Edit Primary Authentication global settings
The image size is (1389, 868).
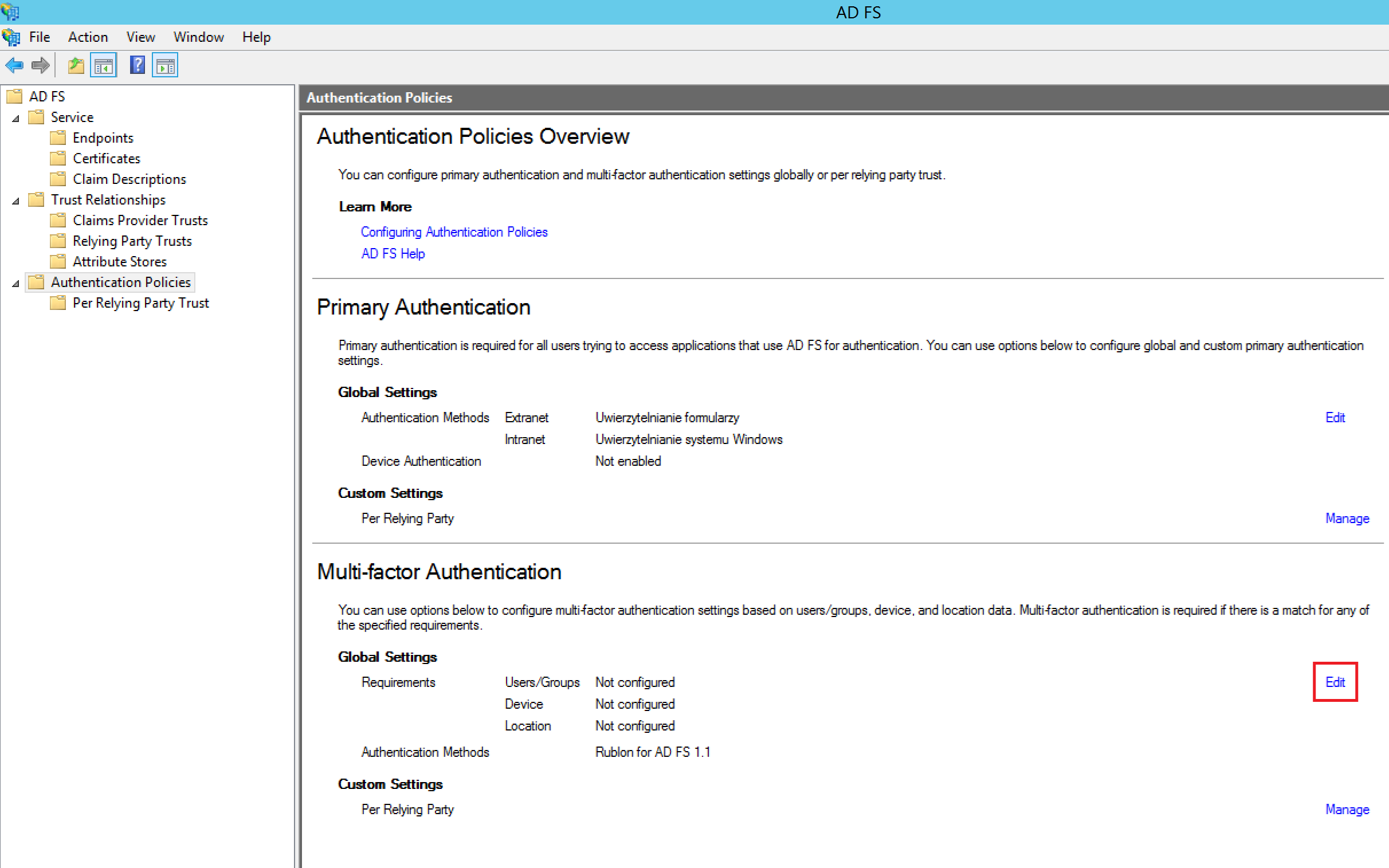coord(1335,417)
